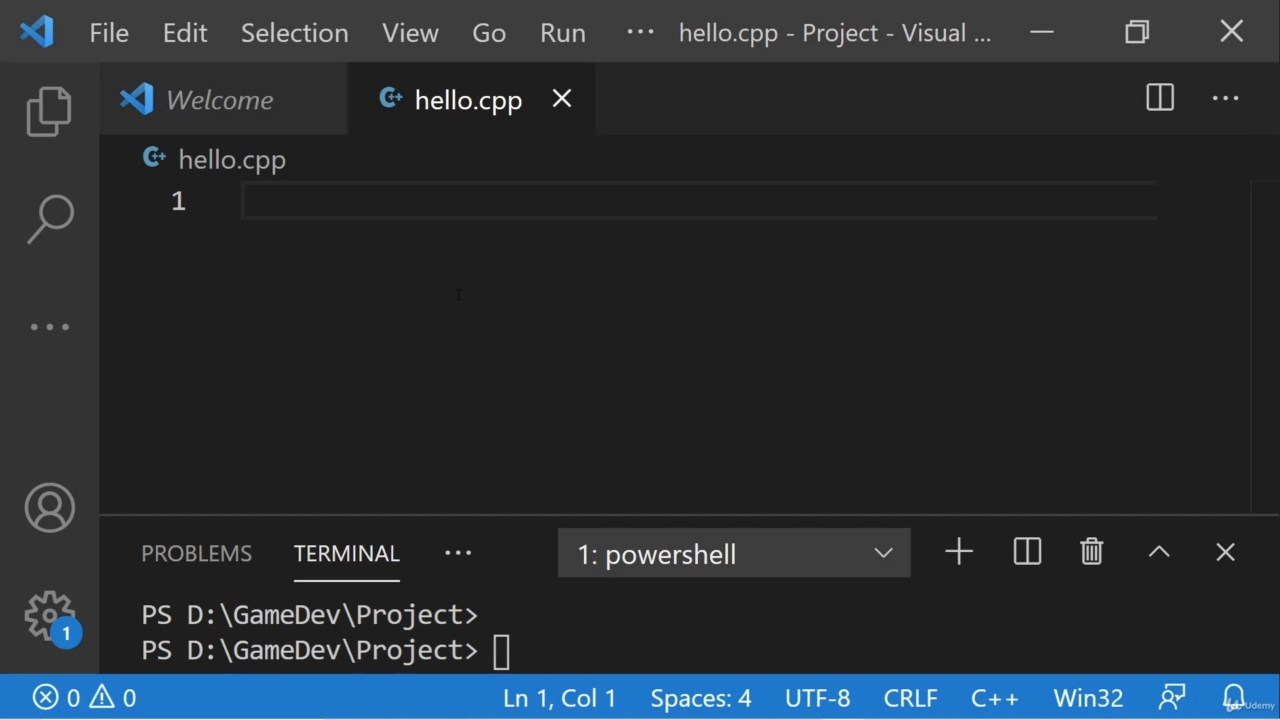The height and width of the screenshot is (720, 1280).
Task: Create a new terminal with plus icon
Action: 959,552
